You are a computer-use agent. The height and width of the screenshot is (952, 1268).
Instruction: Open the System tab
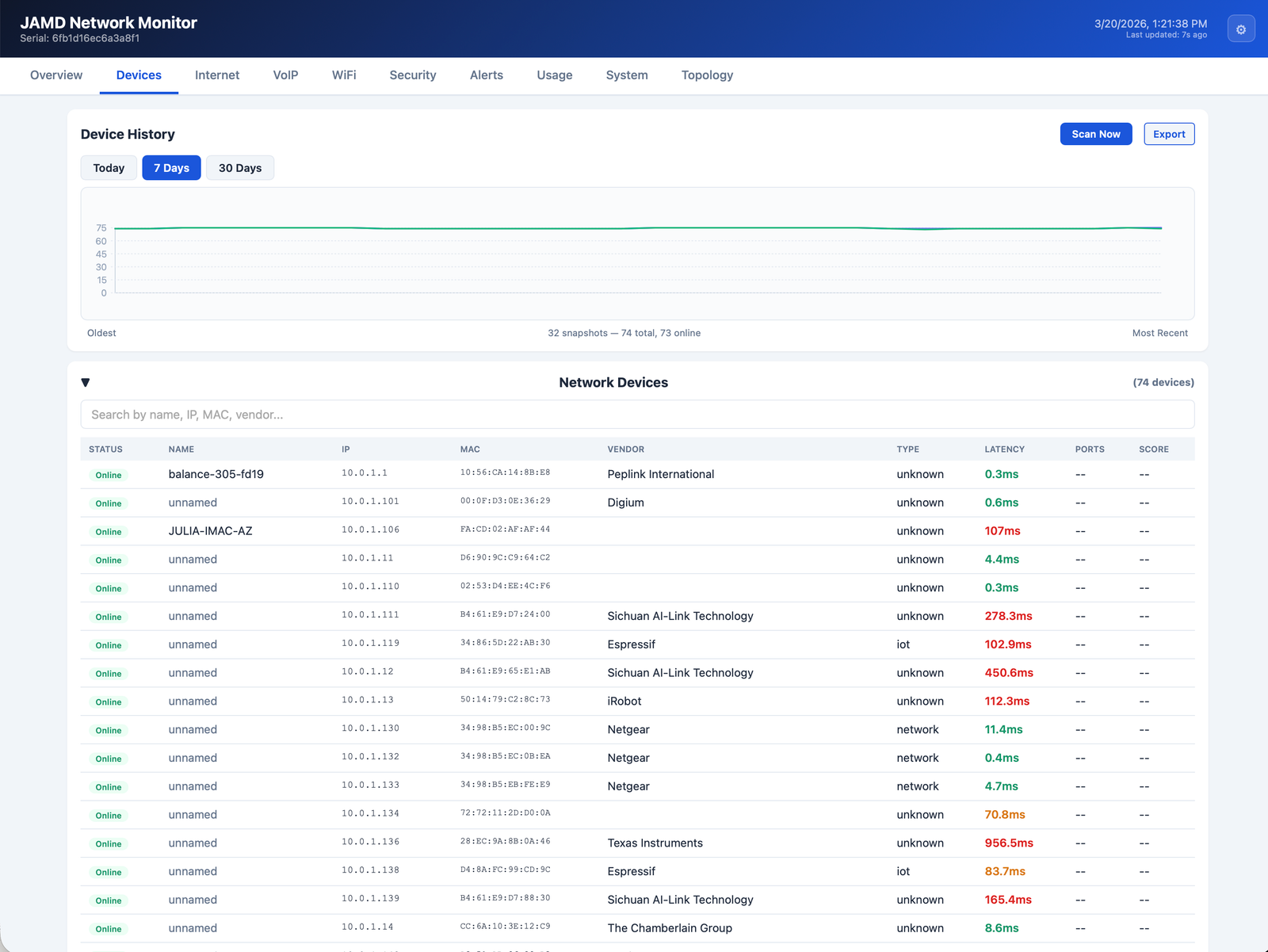pyautogui.click(x=626, y=75)
